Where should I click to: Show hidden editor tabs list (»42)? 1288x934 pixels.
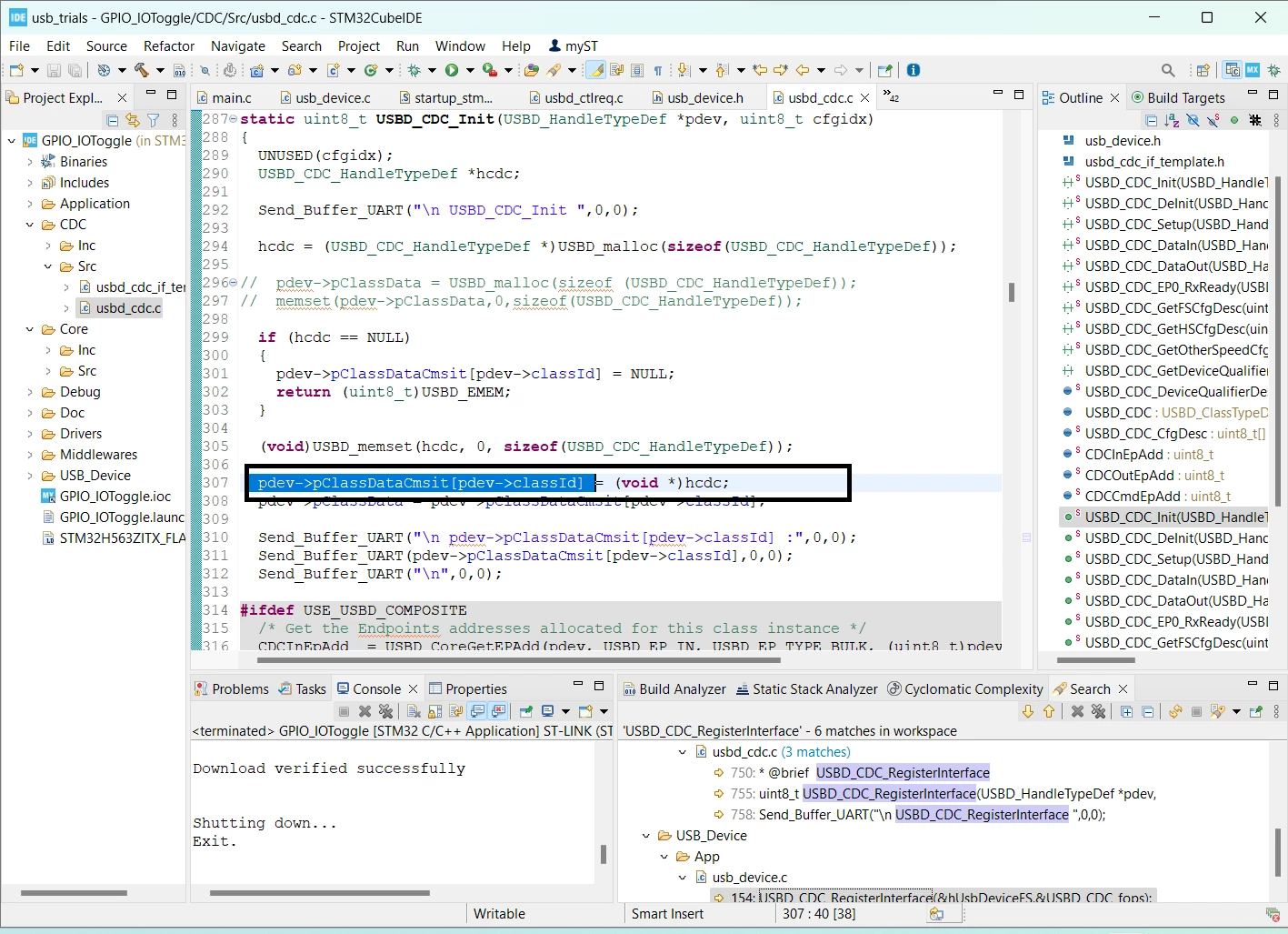(891, 96)
